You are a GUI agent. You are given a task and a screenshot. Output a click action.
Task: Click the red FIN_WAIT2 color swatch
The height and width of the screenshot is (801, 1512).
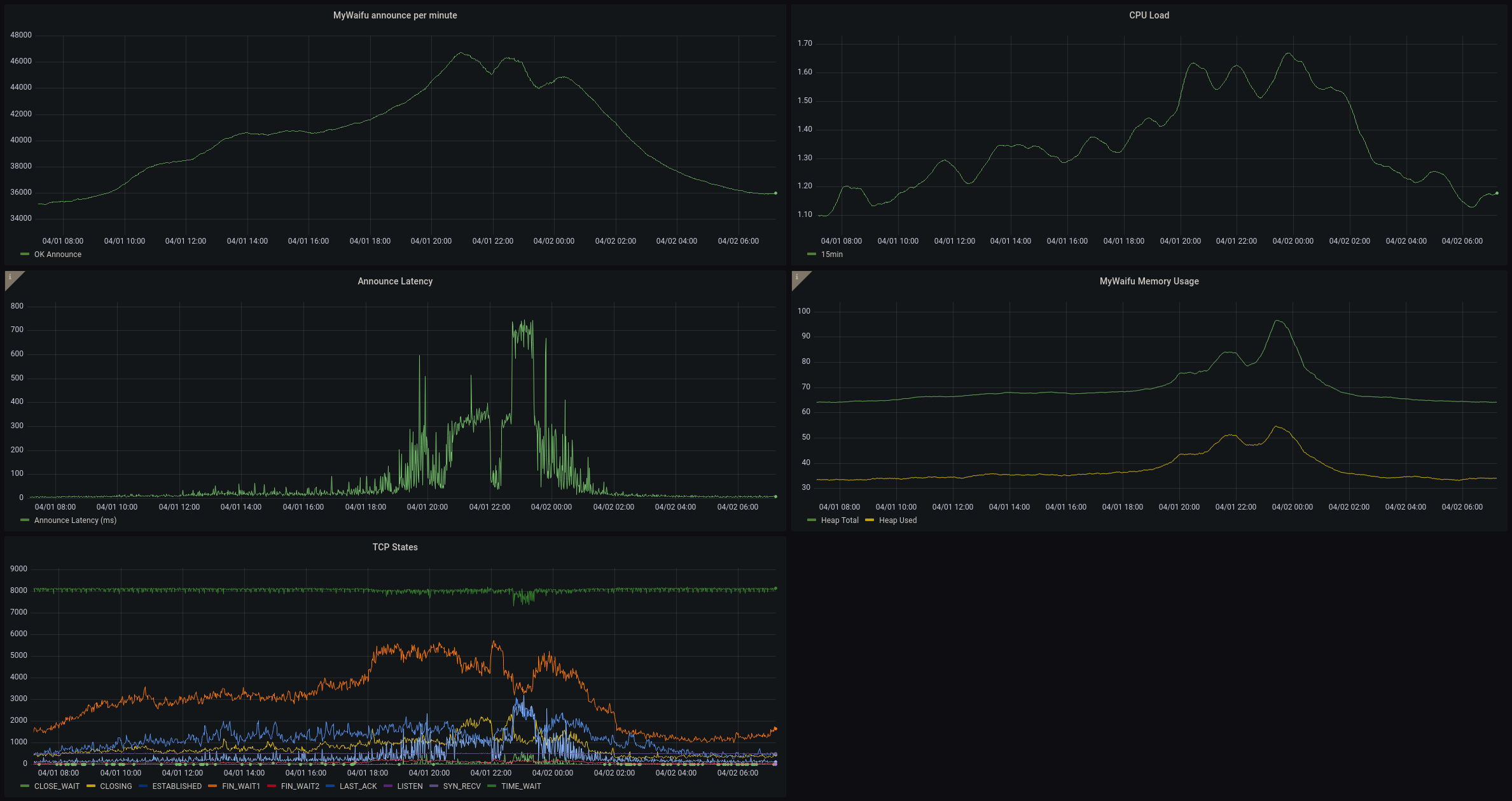point(271,786)
